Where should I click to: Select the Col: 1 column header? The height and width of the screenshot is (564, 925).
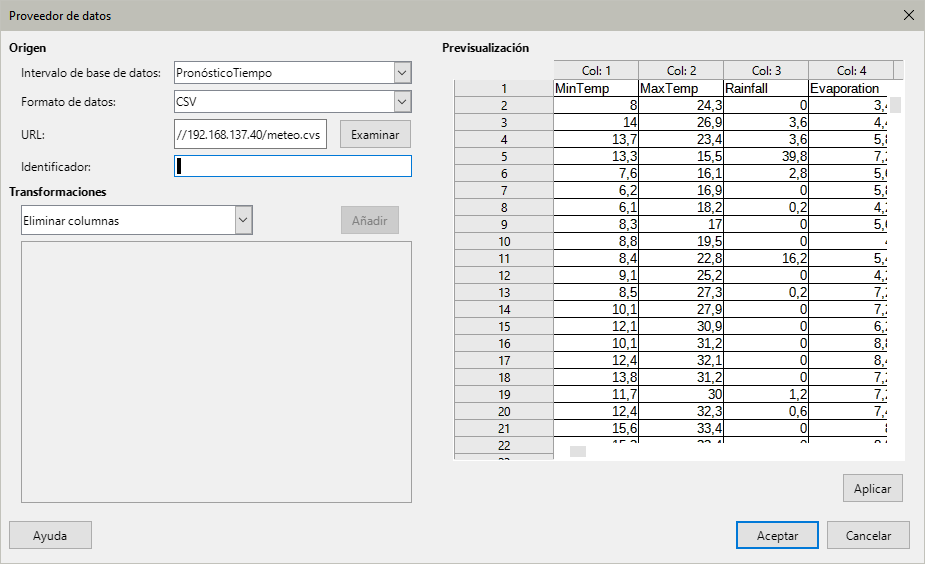[x=596, y=70]
